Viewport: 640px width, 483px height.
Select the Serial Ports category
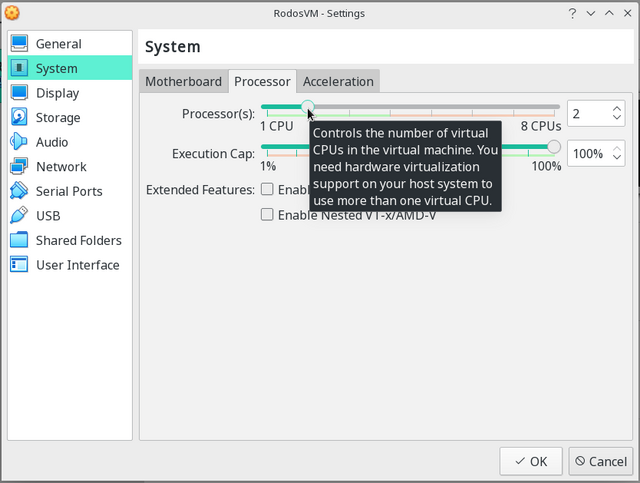click(x=69, y=191)
